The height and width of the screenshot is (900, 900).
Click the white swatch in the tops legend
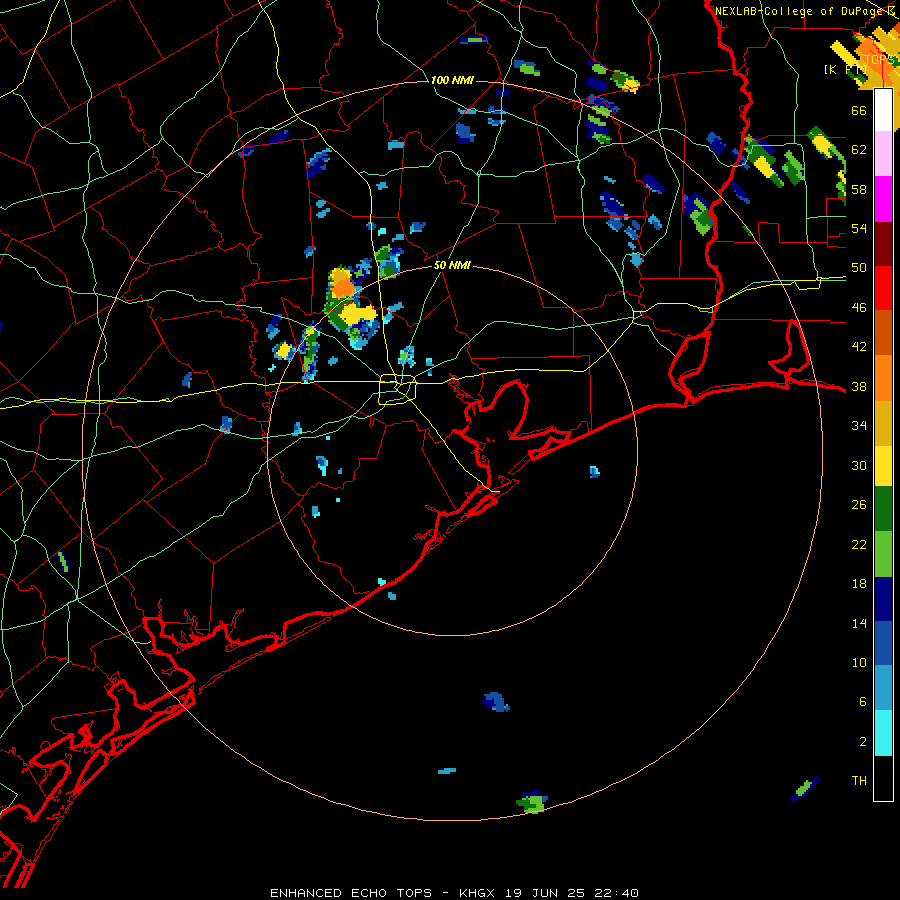click(x=883, y=110)
